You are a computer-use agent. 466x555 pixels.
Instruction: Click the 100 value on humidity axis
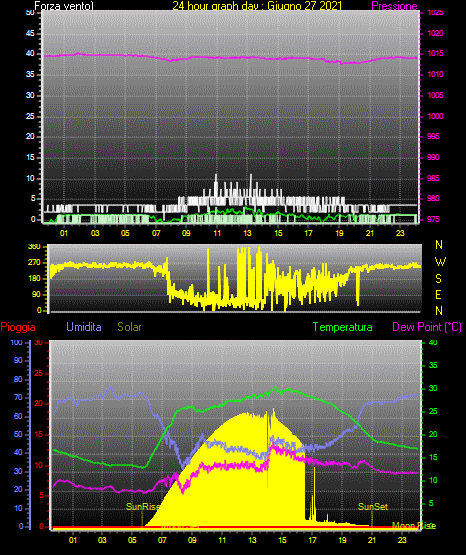(x=17, y=342)
